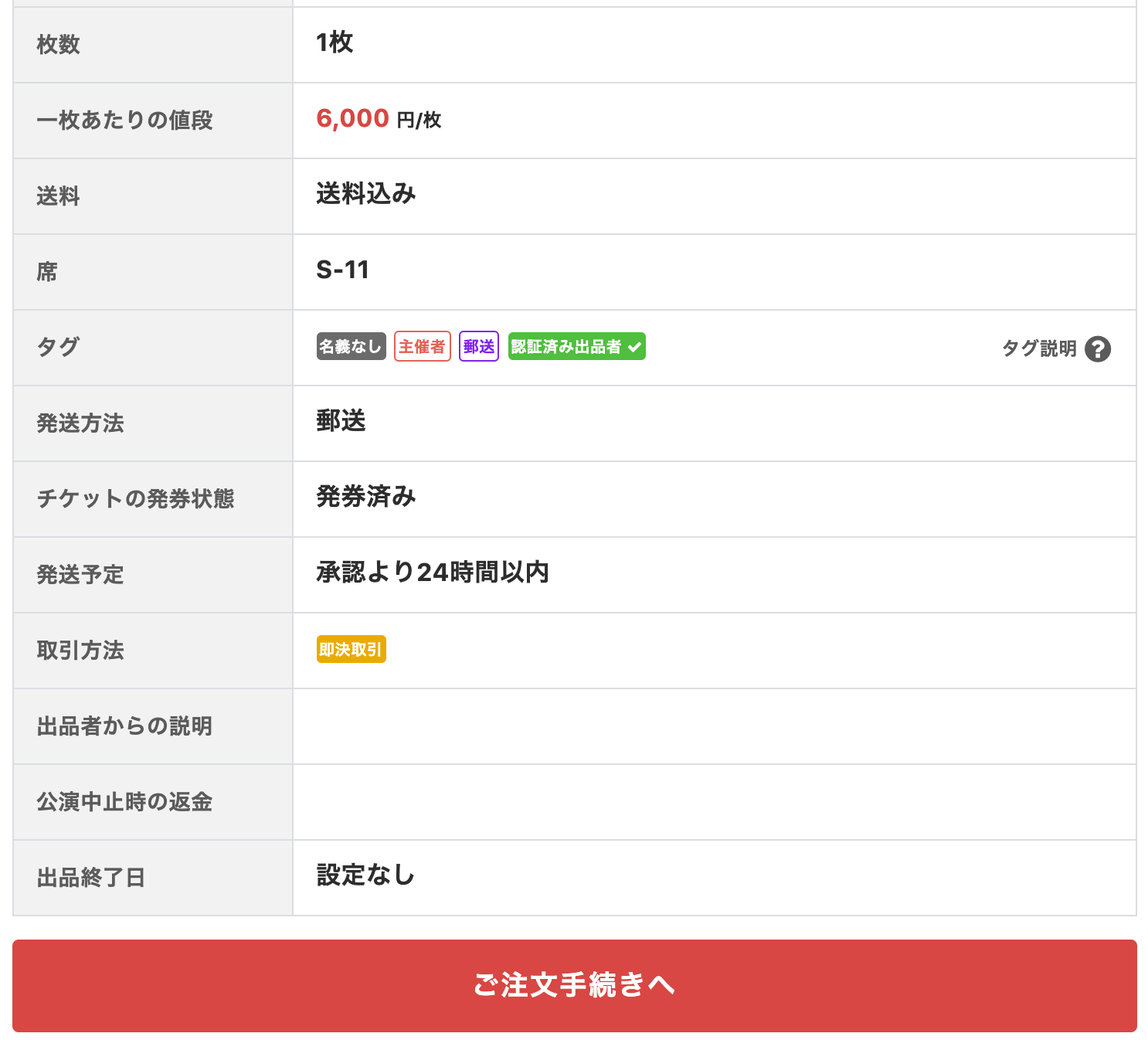
Task: Click the 送料 row label
Action: click(59, 196)
